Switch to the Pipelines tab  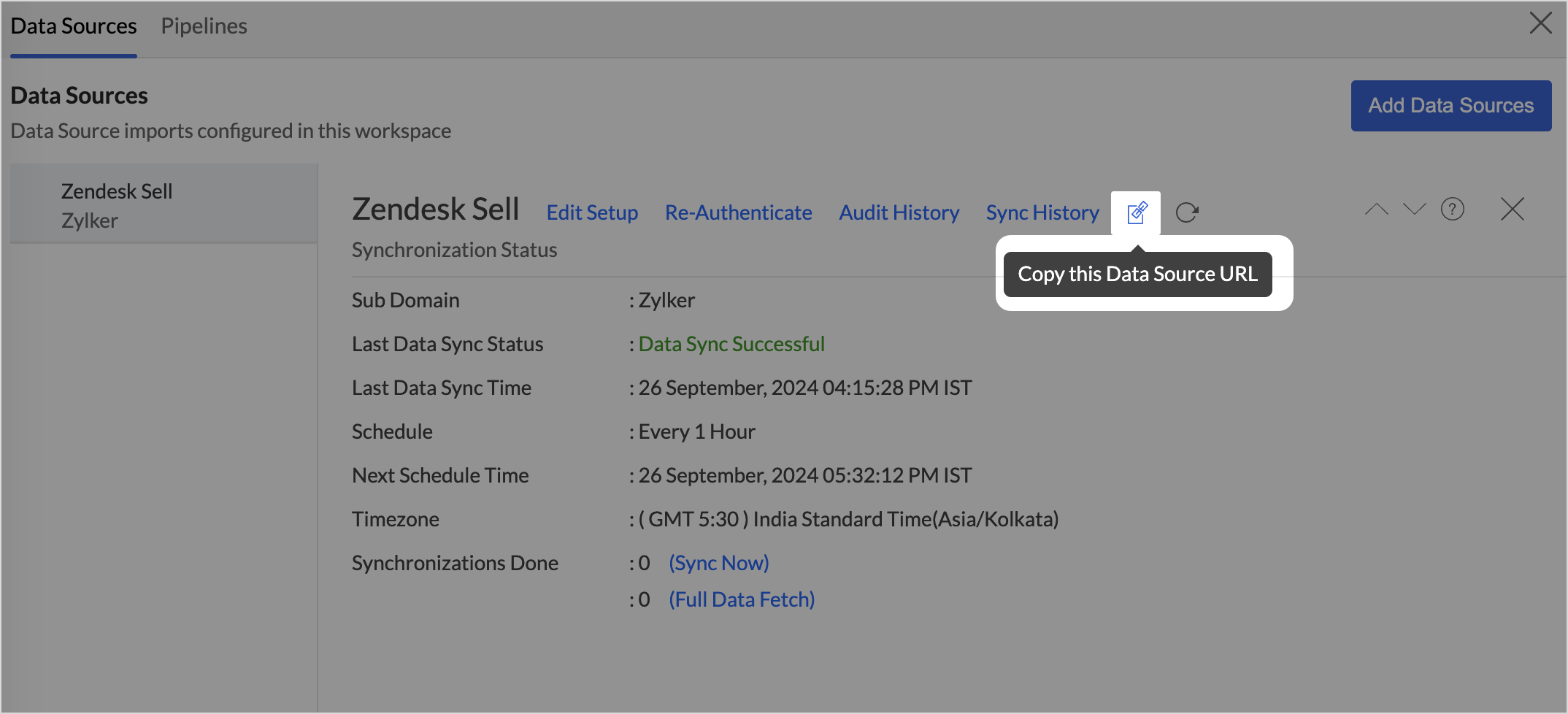click(204, 26)
